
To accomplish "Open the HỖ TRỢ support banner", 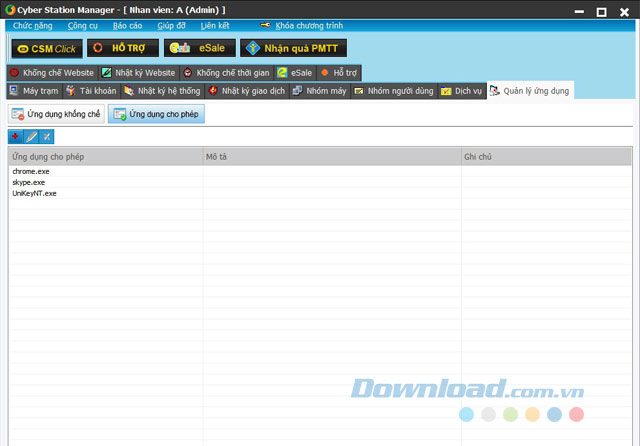I will pyautogui.click(x=122, y=48).
